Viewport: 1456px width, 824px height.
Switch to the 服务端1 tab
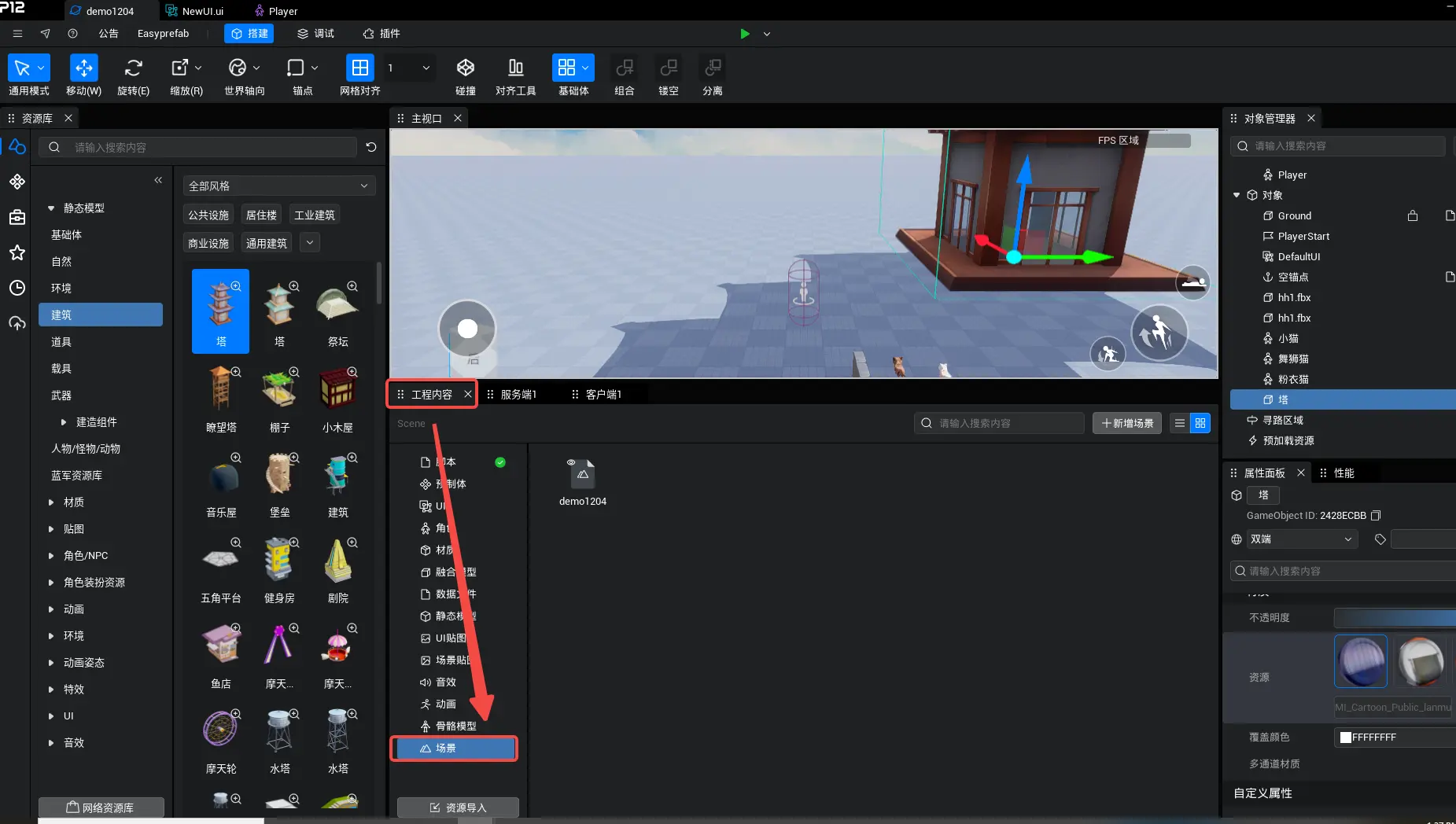pyautogui.click(x=518, y=395)
